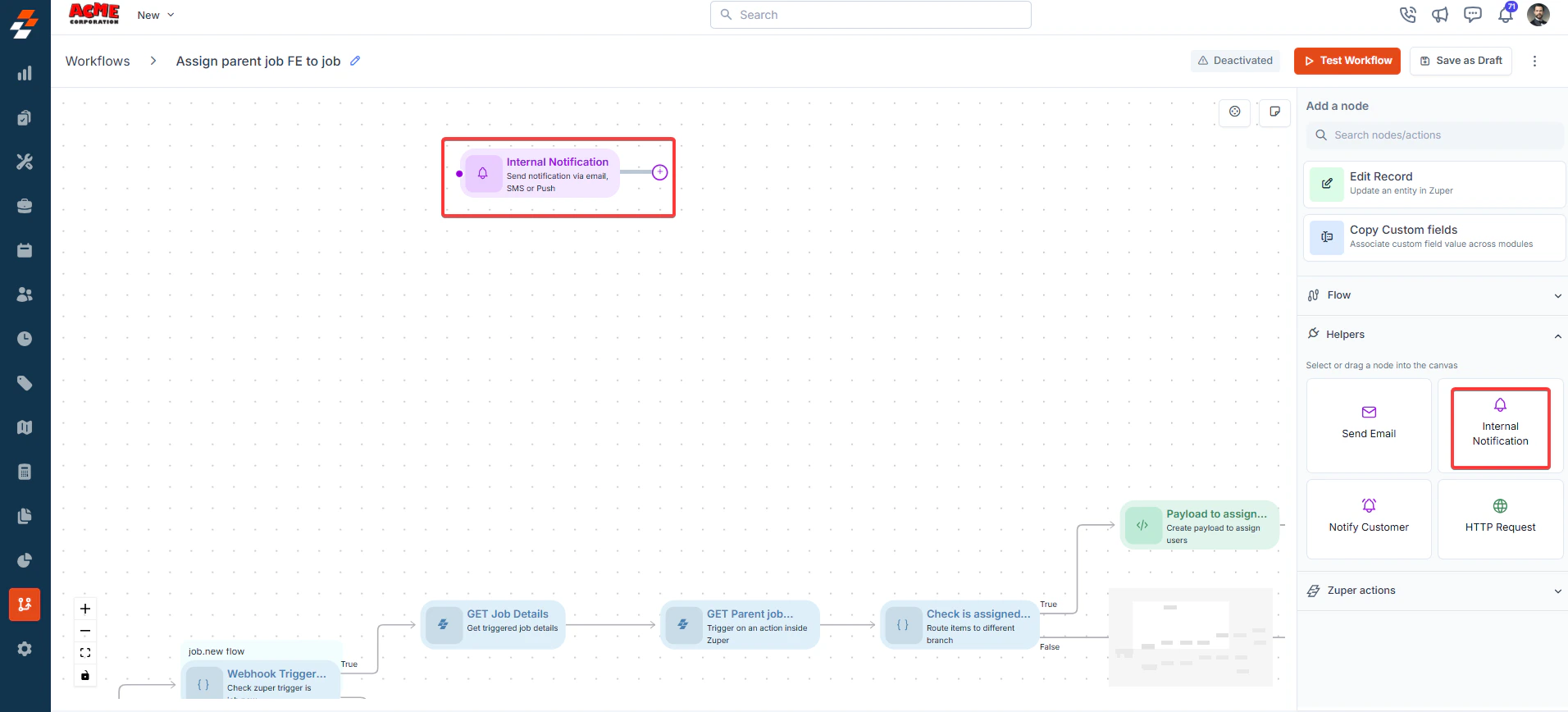Click the Save as Draft button
Screen dimensions: 1568x712
pos(1461,61)
